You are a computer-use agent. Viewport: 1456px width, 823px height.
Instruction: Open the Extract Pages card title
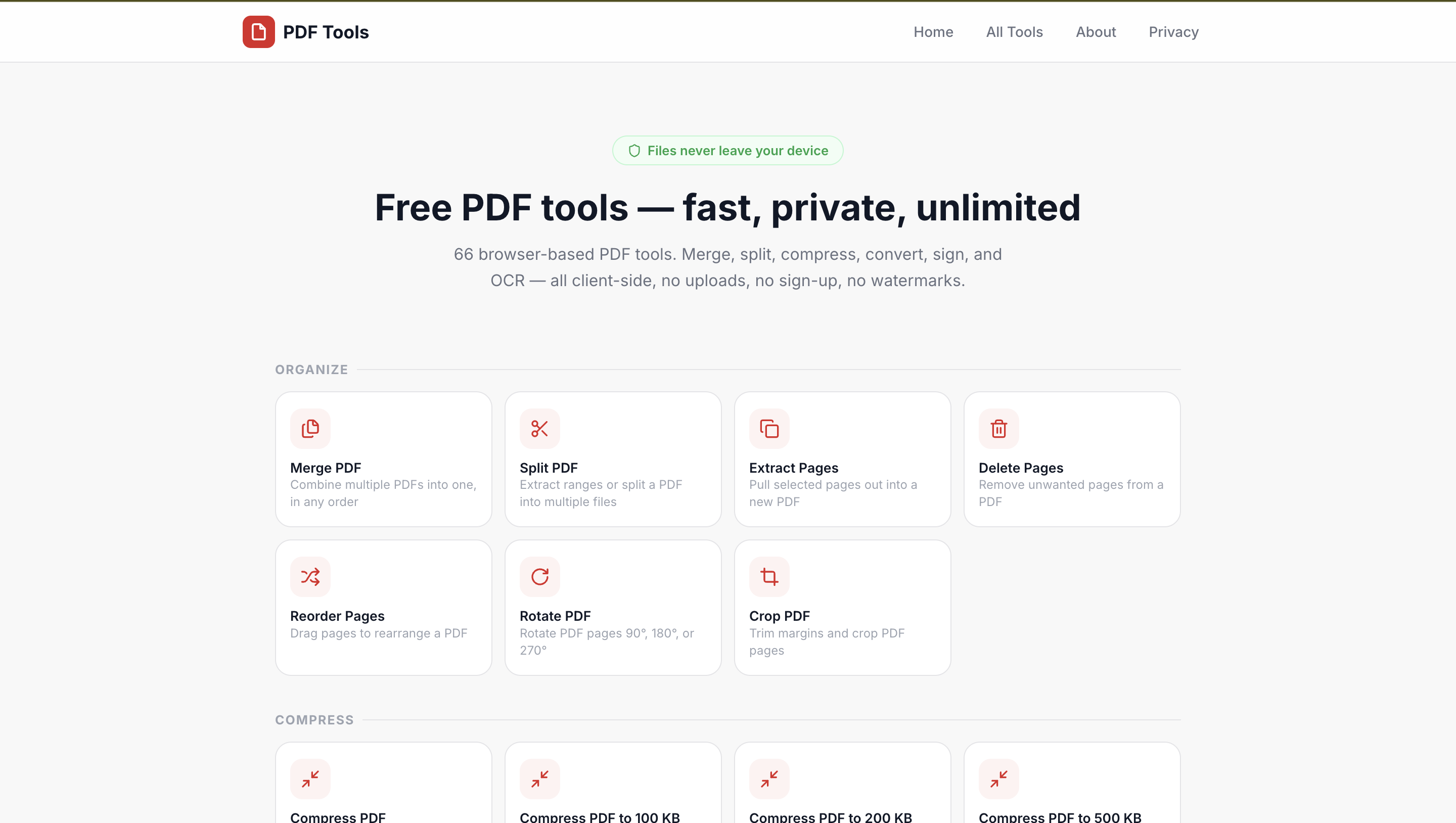click(x=794, y=468)
